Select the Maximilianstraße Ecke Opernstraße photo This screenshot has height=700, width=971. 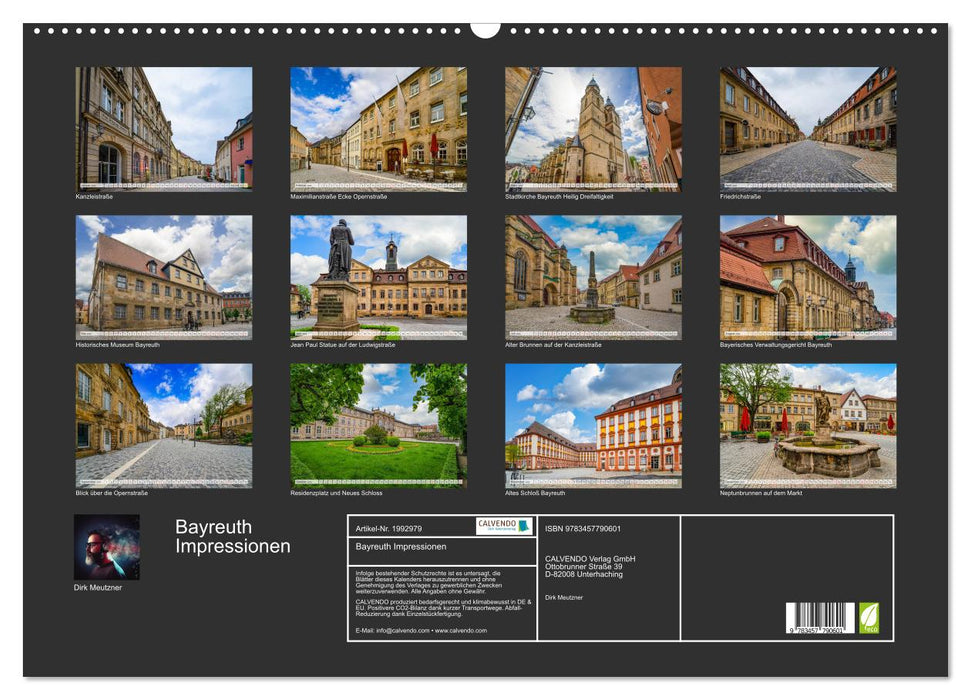[x=375, y=130]
